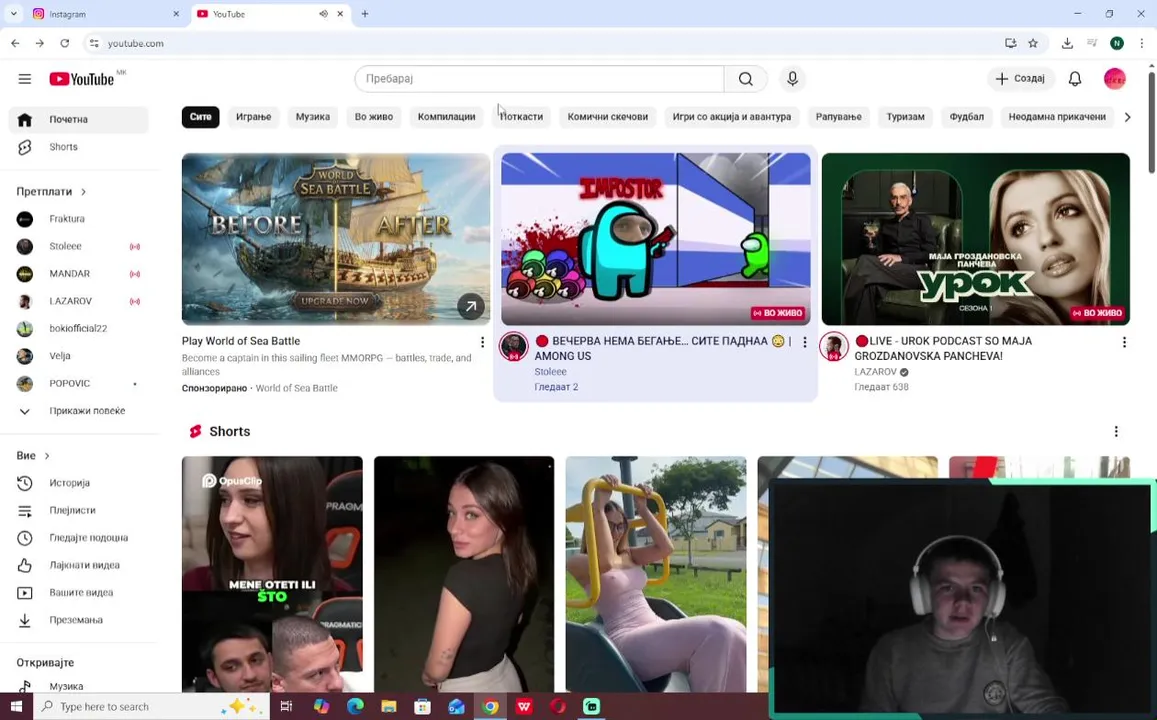Open the Fraktura channel subscription
The image size is (1157, 720).
coord(79,219)
